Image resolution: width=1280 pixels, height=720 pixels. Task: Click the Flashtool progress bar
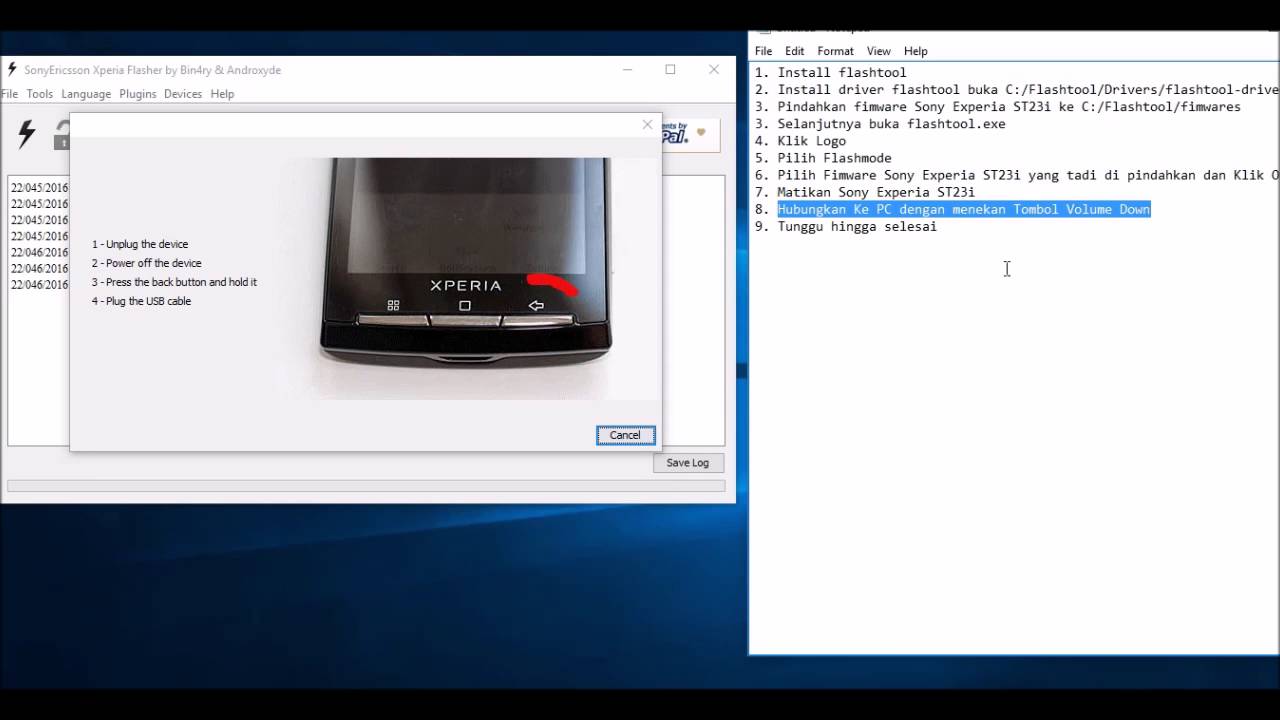pyautogui.click(x=366, y=486)
